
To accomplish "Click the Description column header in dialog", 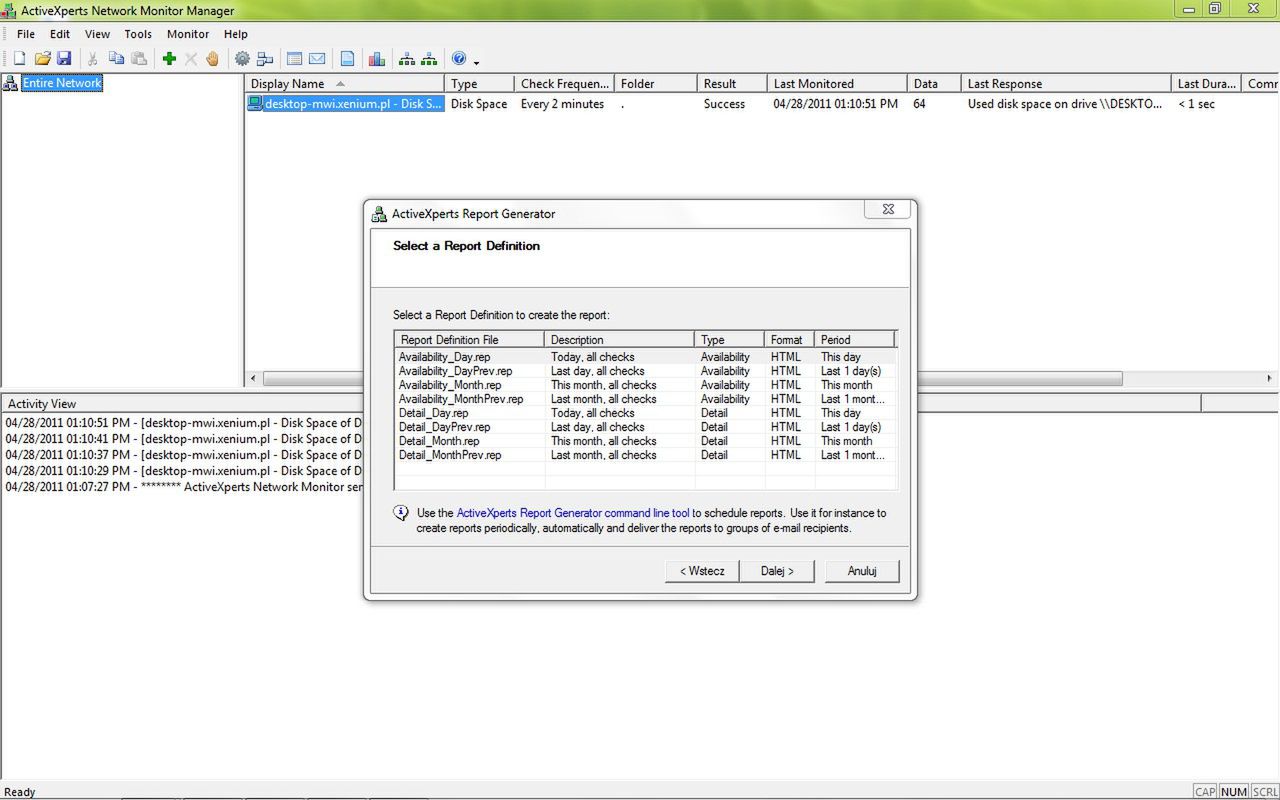I will [619, 340].
